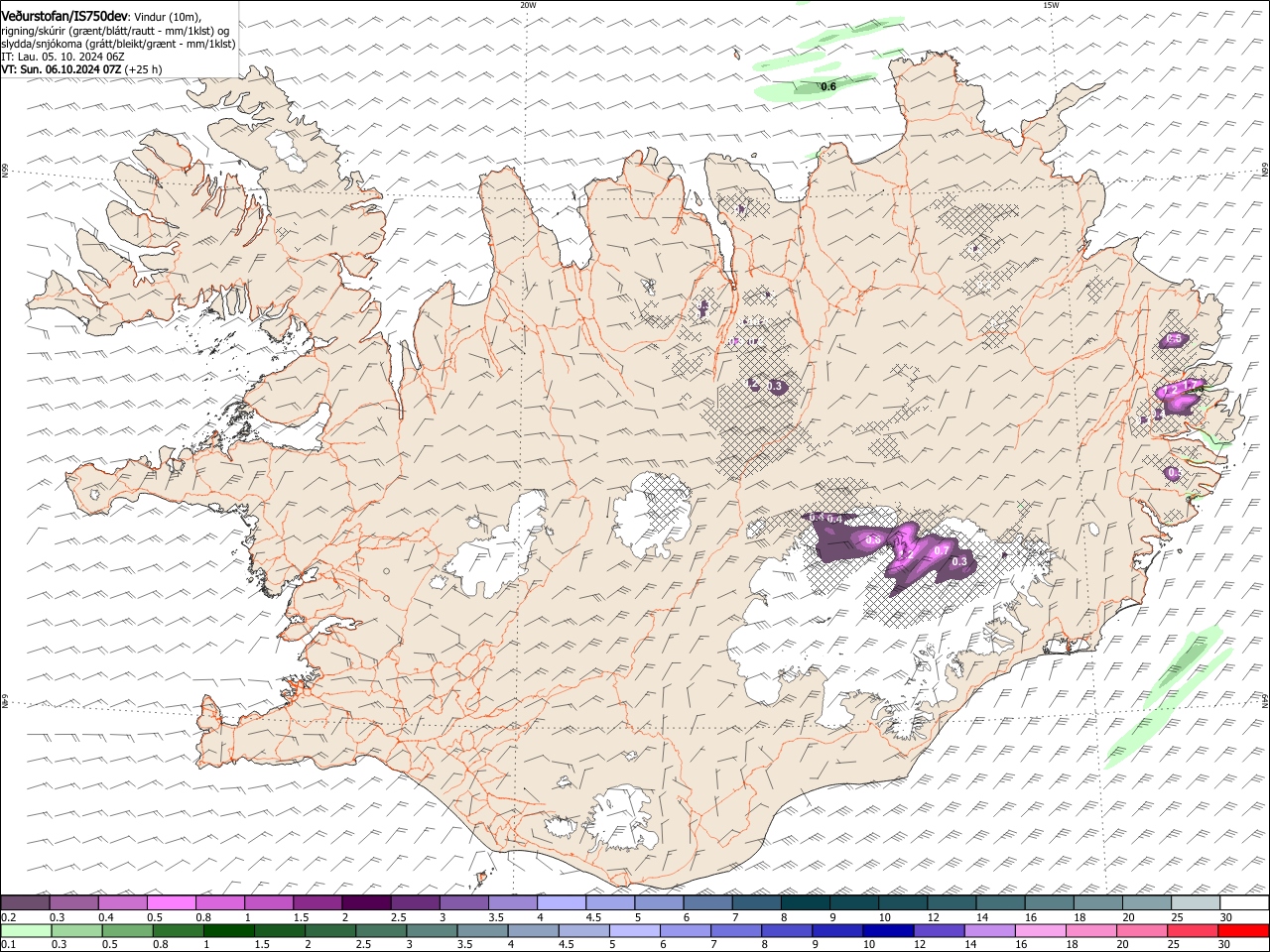The height and width of the screenshot is (952, 1270).
Task: Click the '15W' longitude label at top
Action: [x=1051, y=5]
